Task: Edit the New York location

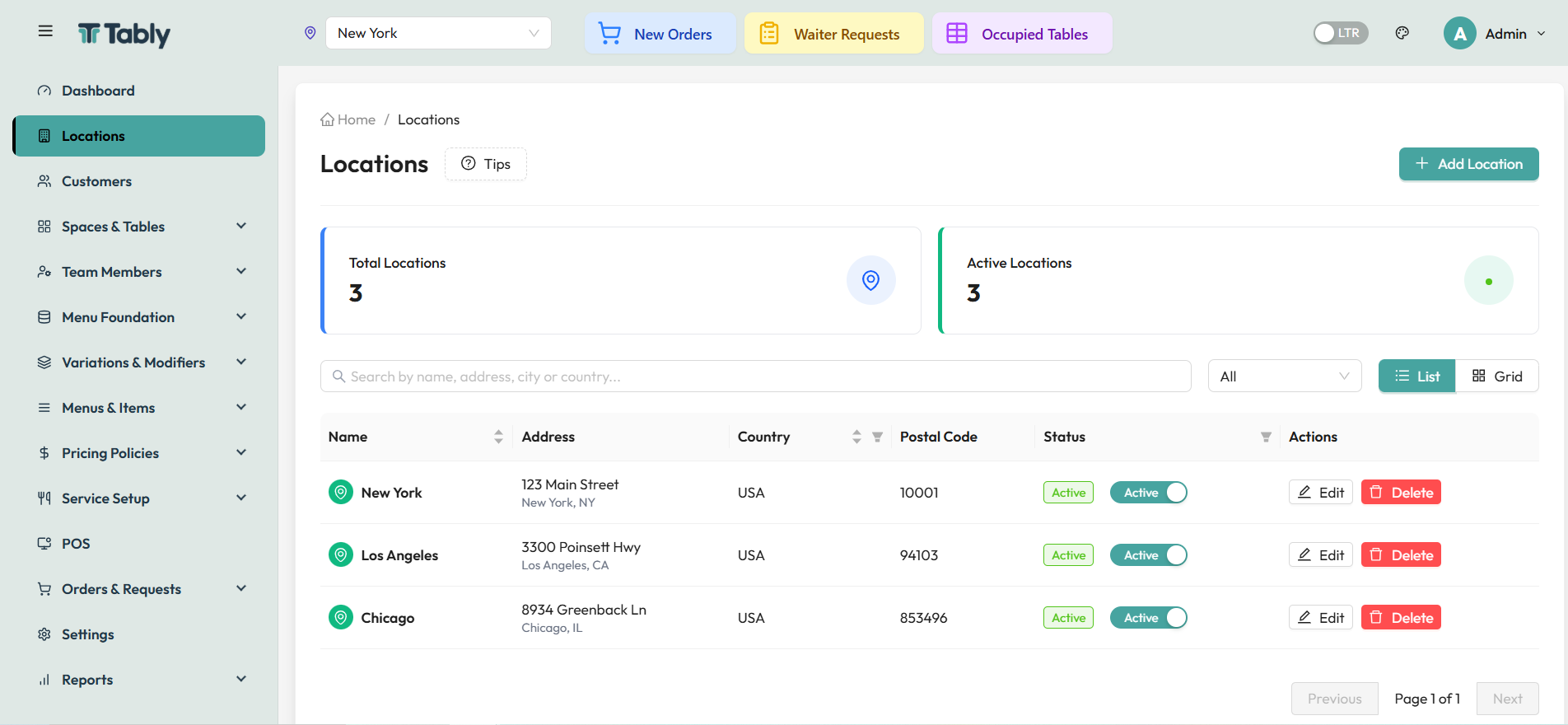Action: pyautogui.click(x=1320, y=492)
